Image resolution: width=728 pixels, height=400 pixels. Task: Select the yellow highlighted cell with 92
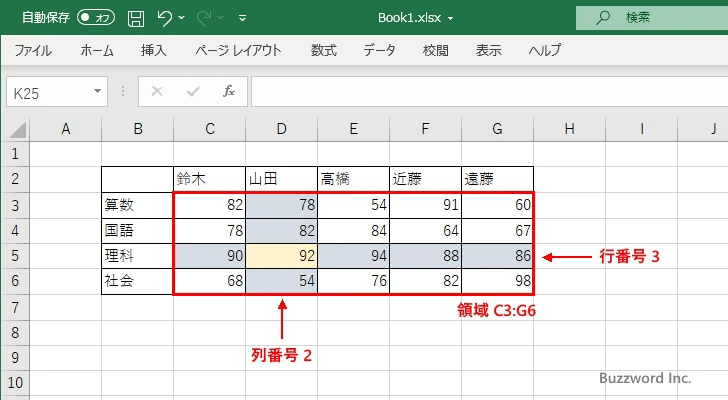281,256
